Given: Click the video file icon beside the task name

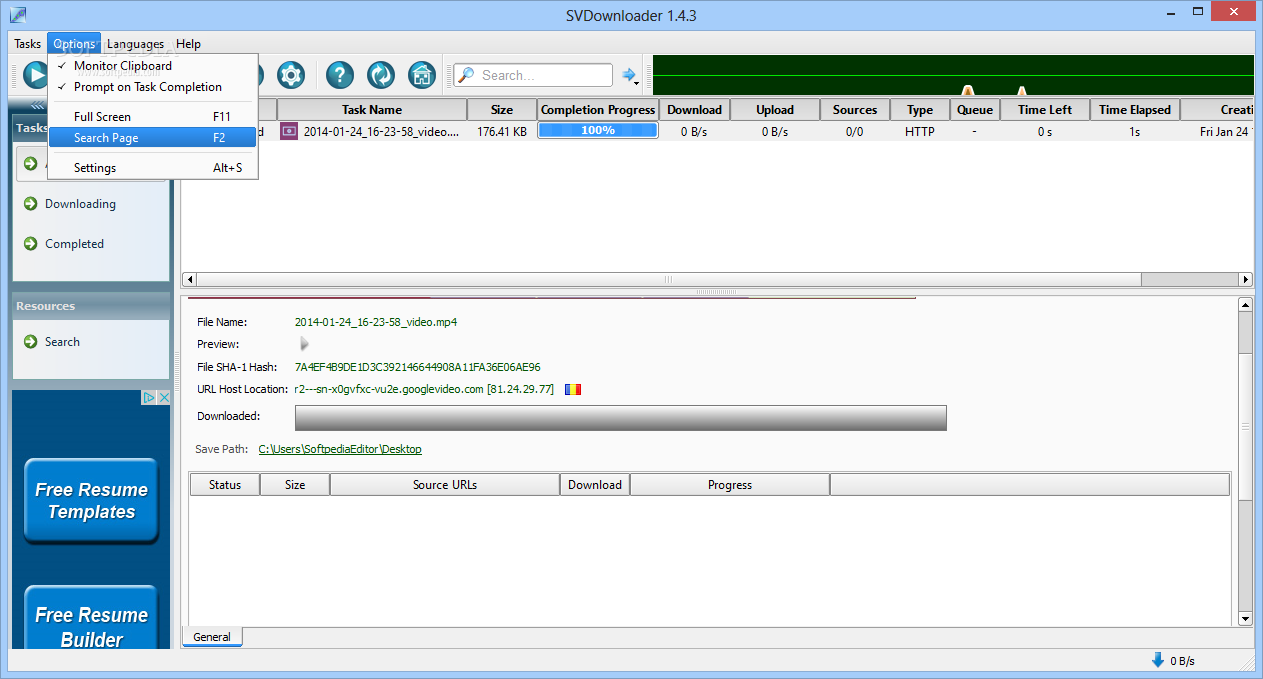Looking at the screenshot, I should [289, 131].
